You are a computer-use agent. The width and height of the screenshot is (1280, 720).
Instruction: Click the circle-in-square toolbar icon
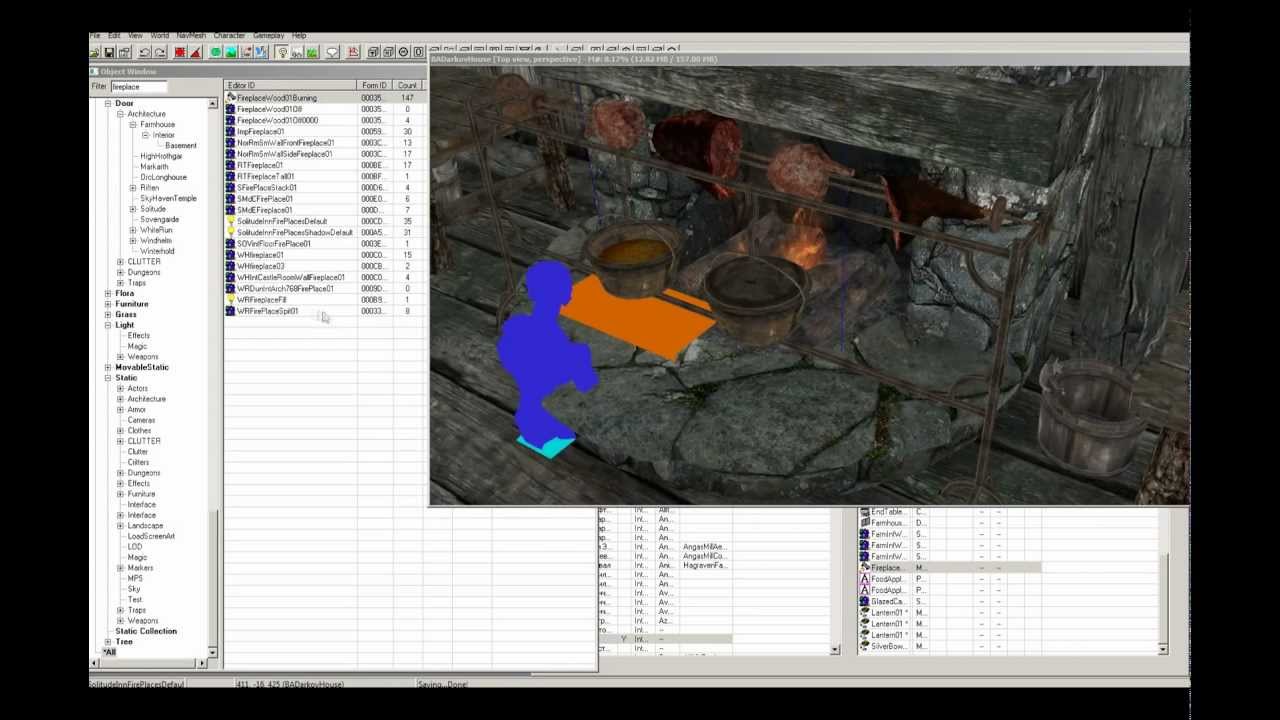pyautogui.click(x=404, y=52)
